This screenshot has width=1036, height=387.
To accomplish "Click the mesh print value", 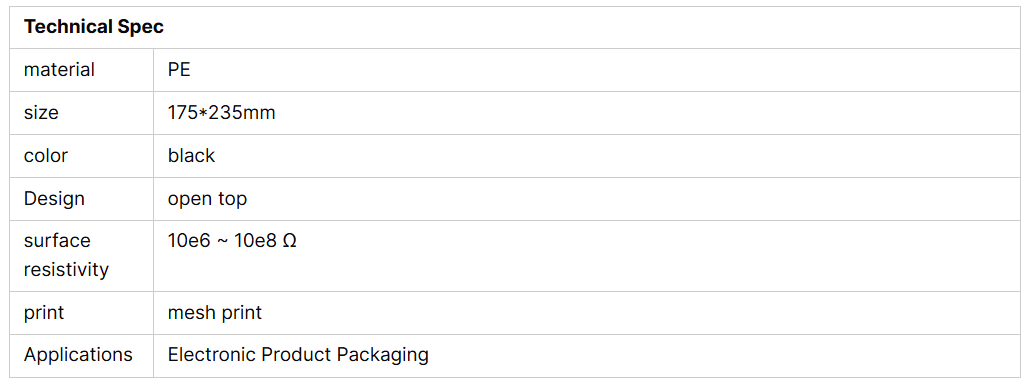I will (x=215, y=312).
